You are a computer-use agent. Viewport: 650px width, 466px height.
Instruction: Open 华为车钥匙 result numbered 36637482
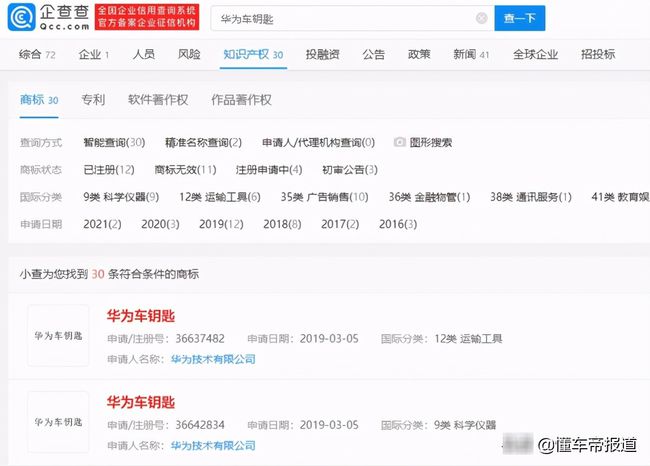pos(141,316)
